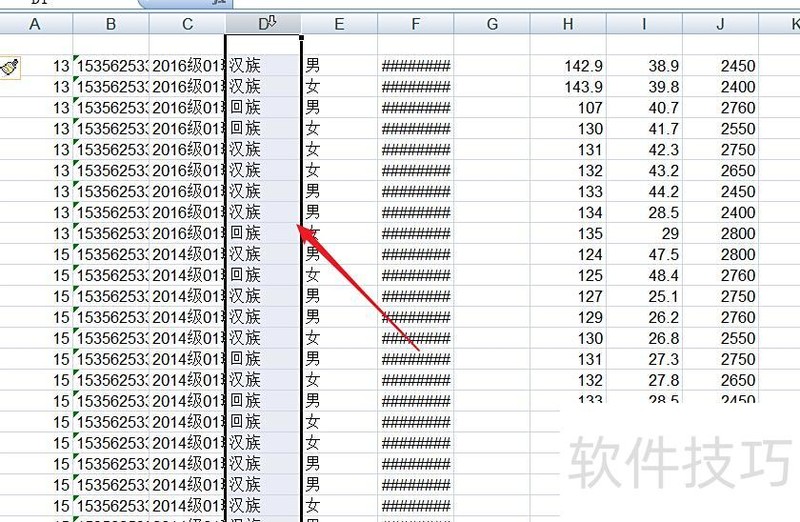Select column F header
The image size is (800, 522).
pos(415,24)
